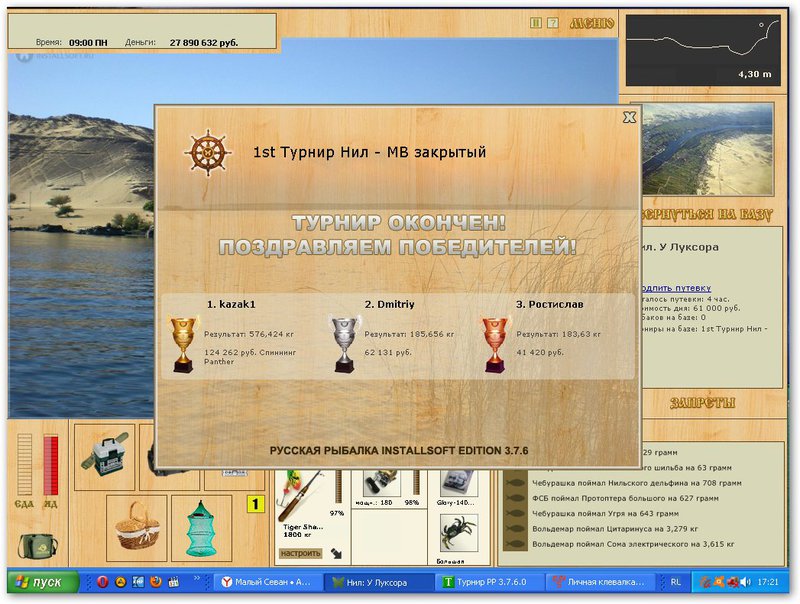The width and height of the screenshot is (800, 604).
Task: Click the system clock showing 17:21
Action: 768,582
